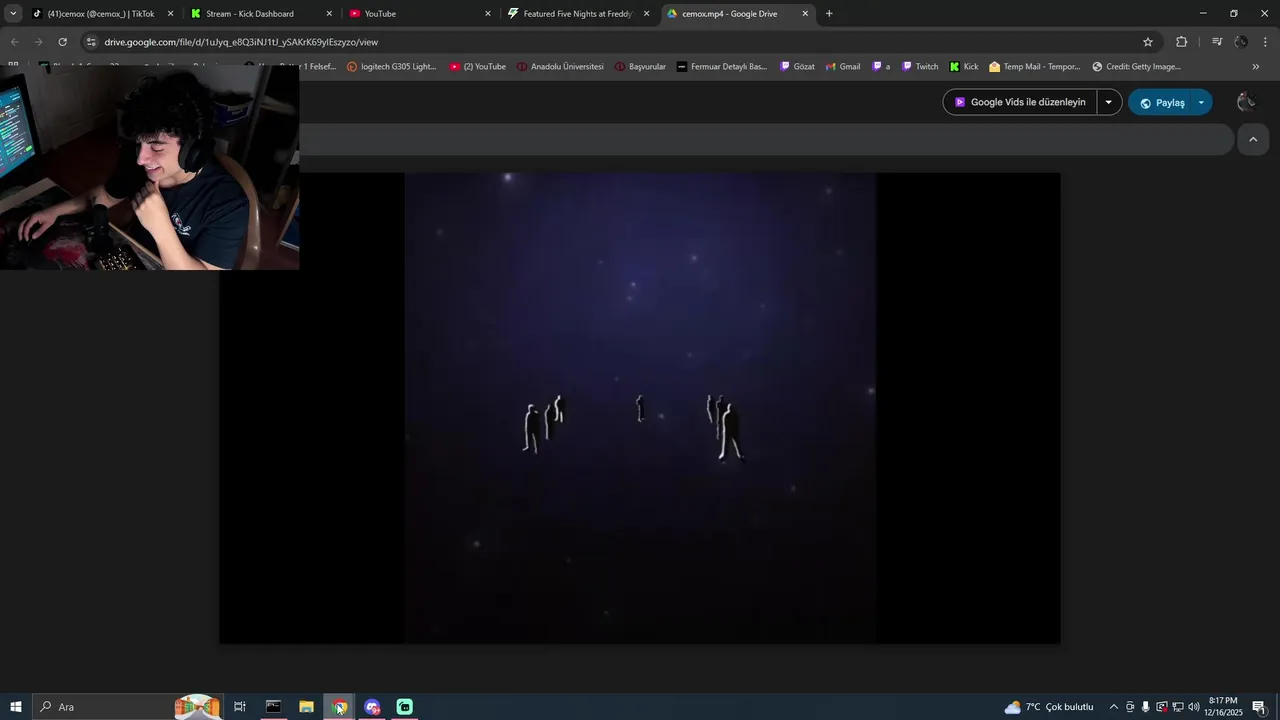Open the Extensions puzzle icon
This screenshot has width=1280, height=720.
coord(1181,42)
